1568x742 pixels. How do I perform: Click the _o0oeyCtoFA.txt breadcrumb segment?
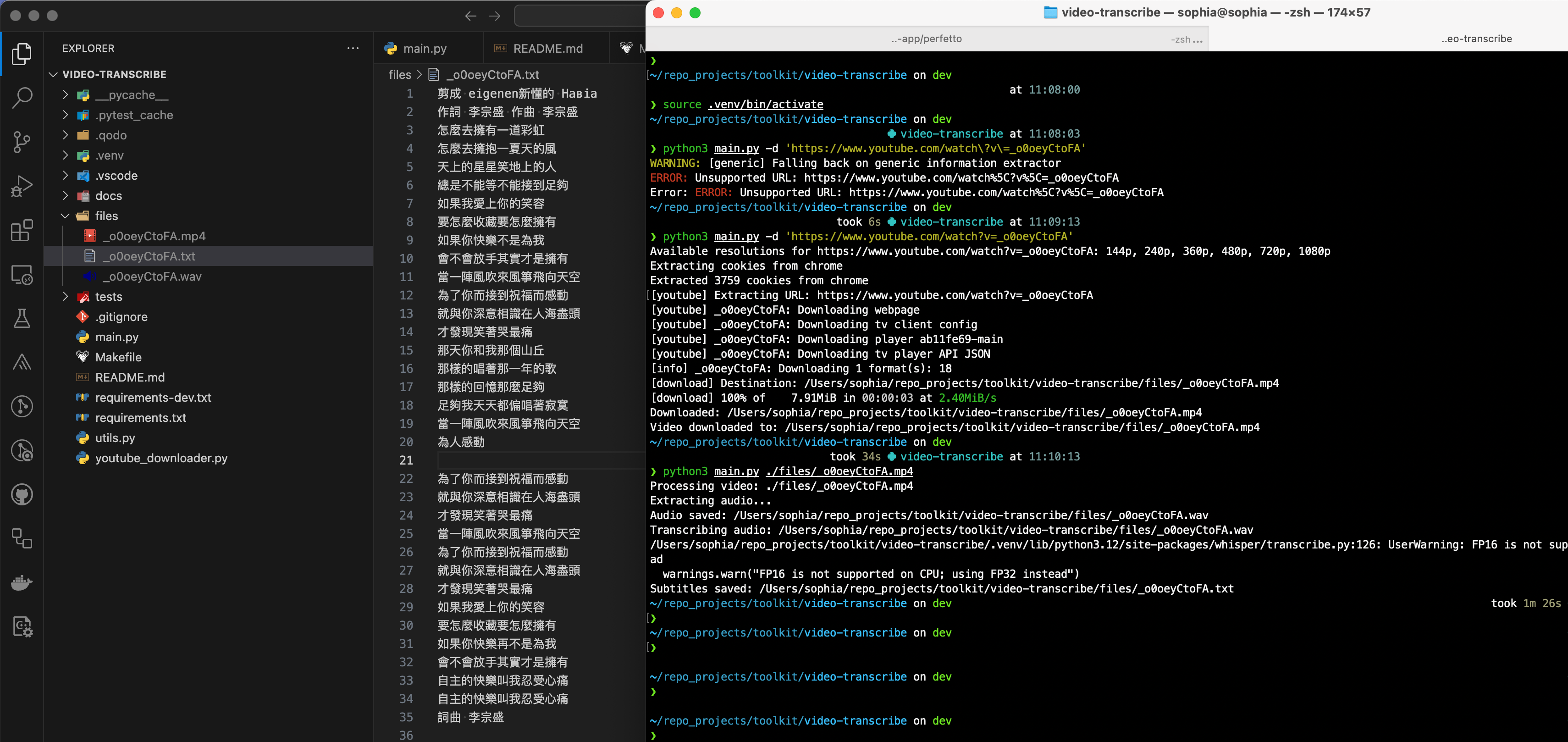pos(492,74)
